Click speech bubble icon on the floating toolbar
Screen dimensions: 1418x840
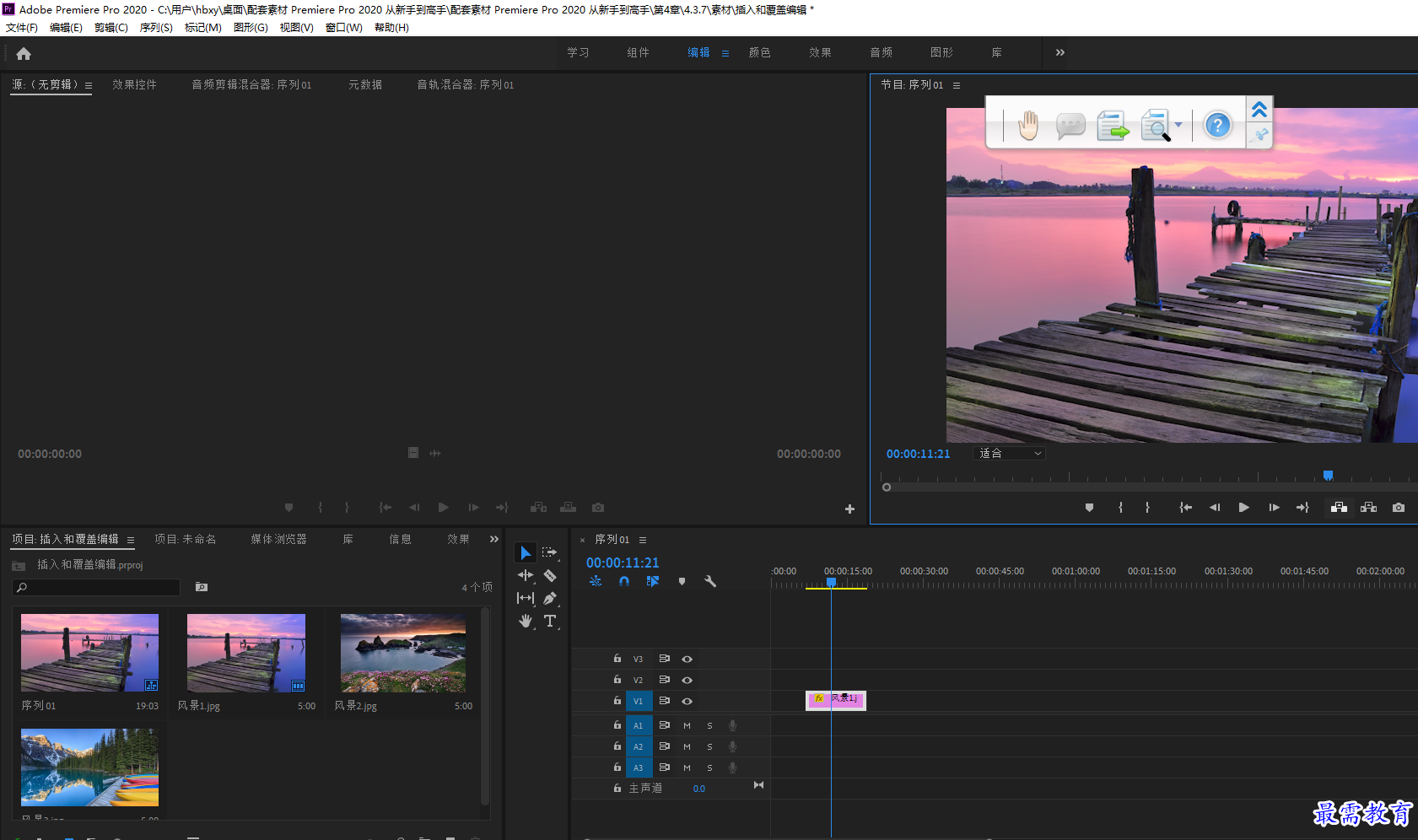pos(1070,127)
